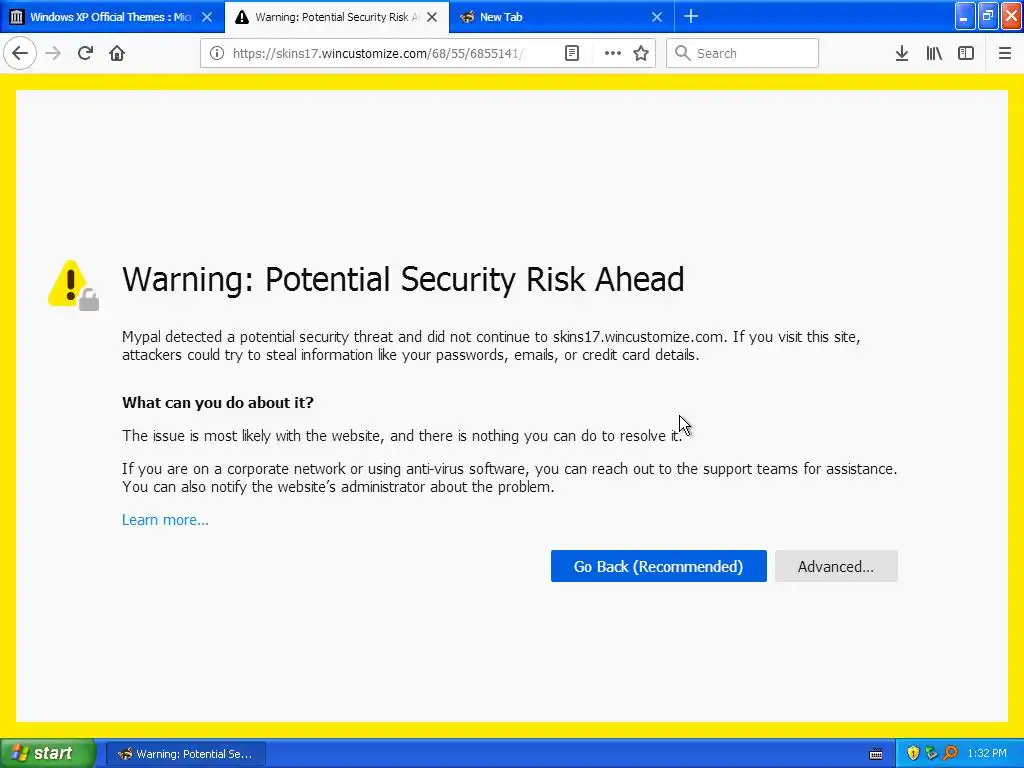Select Warning: Potential Se... taskbar button

[186, 754]
